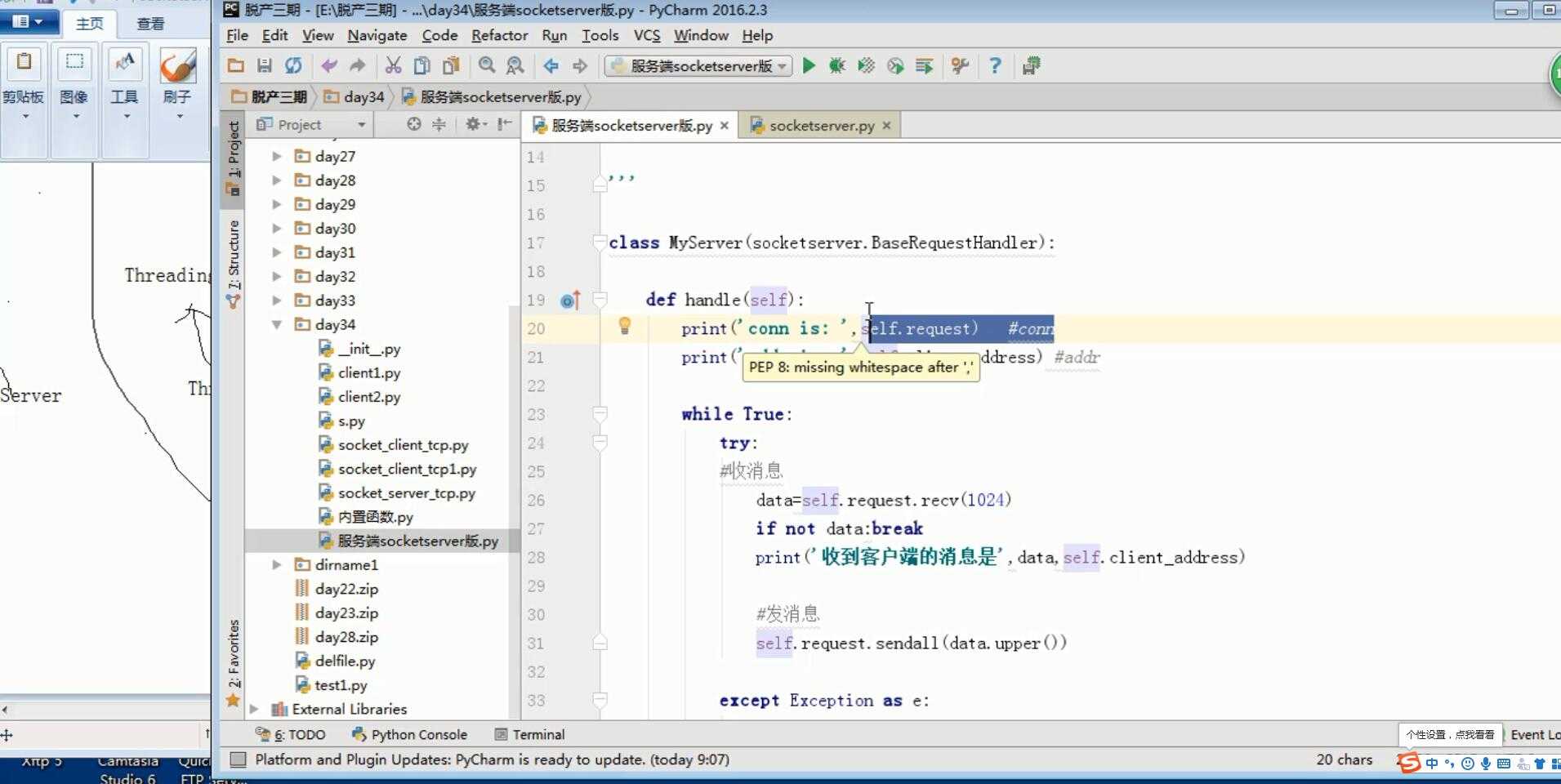Select delfile.py in project tree

(x=345, y=661)
